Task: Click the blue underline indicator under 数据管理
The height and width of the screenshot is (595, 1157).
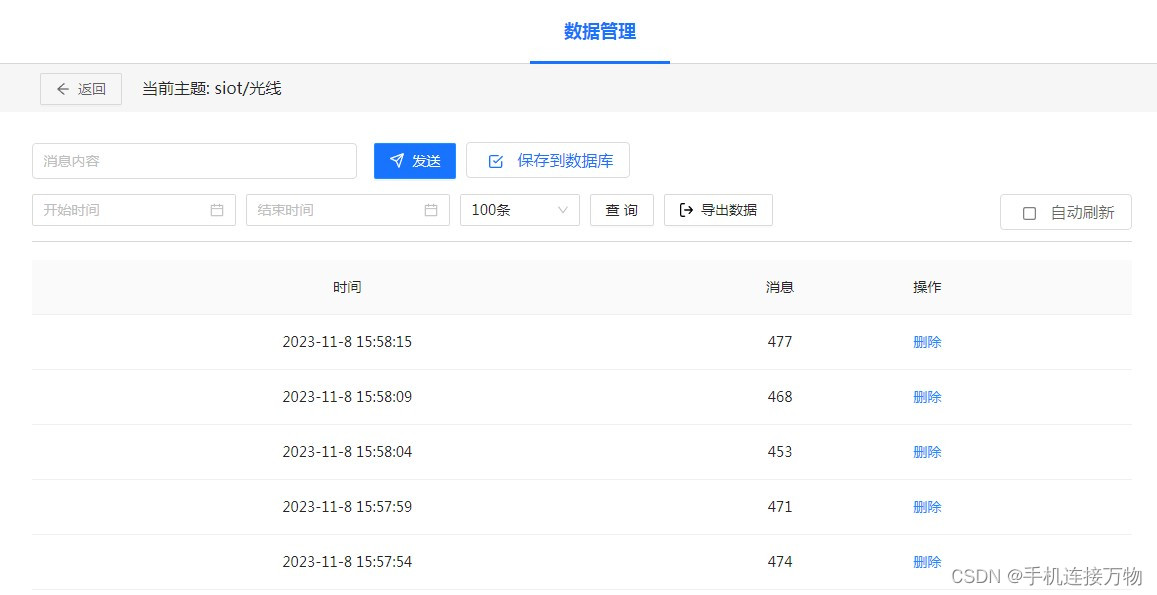Action: [x=599, y=61]
